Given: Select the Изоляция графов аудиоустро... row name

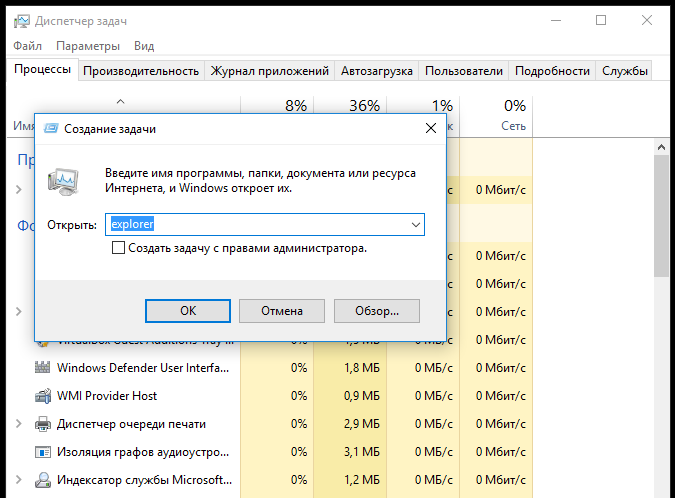Looking at the screenshot, I should click(x=143, y=452).
